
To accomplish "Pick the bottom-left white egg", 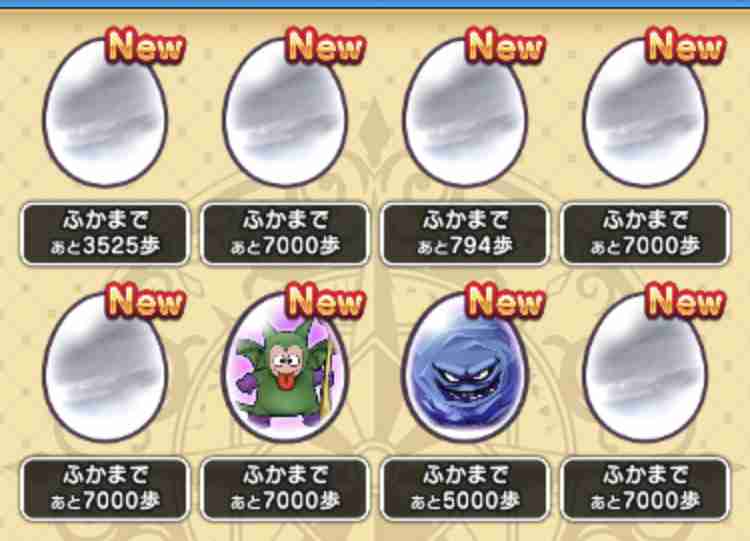I will click(105, 367).
